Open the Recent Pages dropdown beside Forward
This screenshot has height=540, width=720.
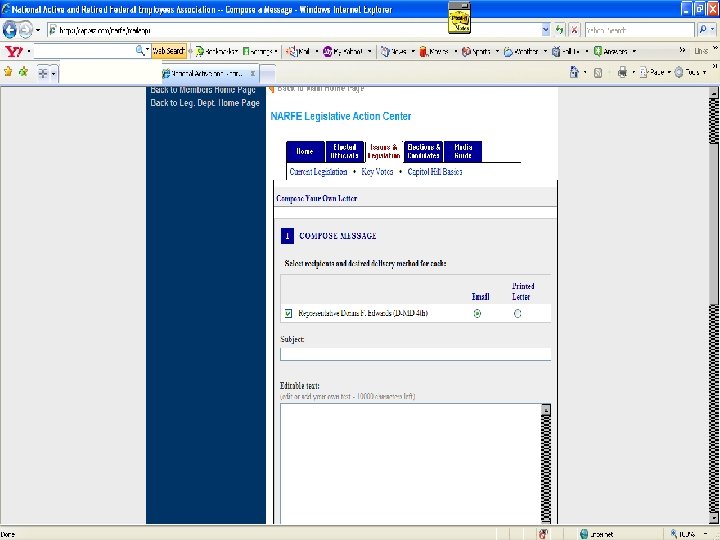38,30
